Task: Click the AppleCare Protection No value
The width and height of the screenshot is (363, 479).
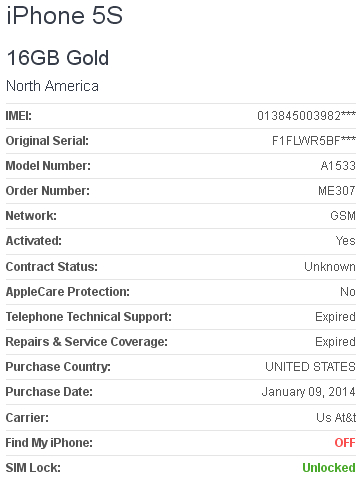Action: pos(348,292)
